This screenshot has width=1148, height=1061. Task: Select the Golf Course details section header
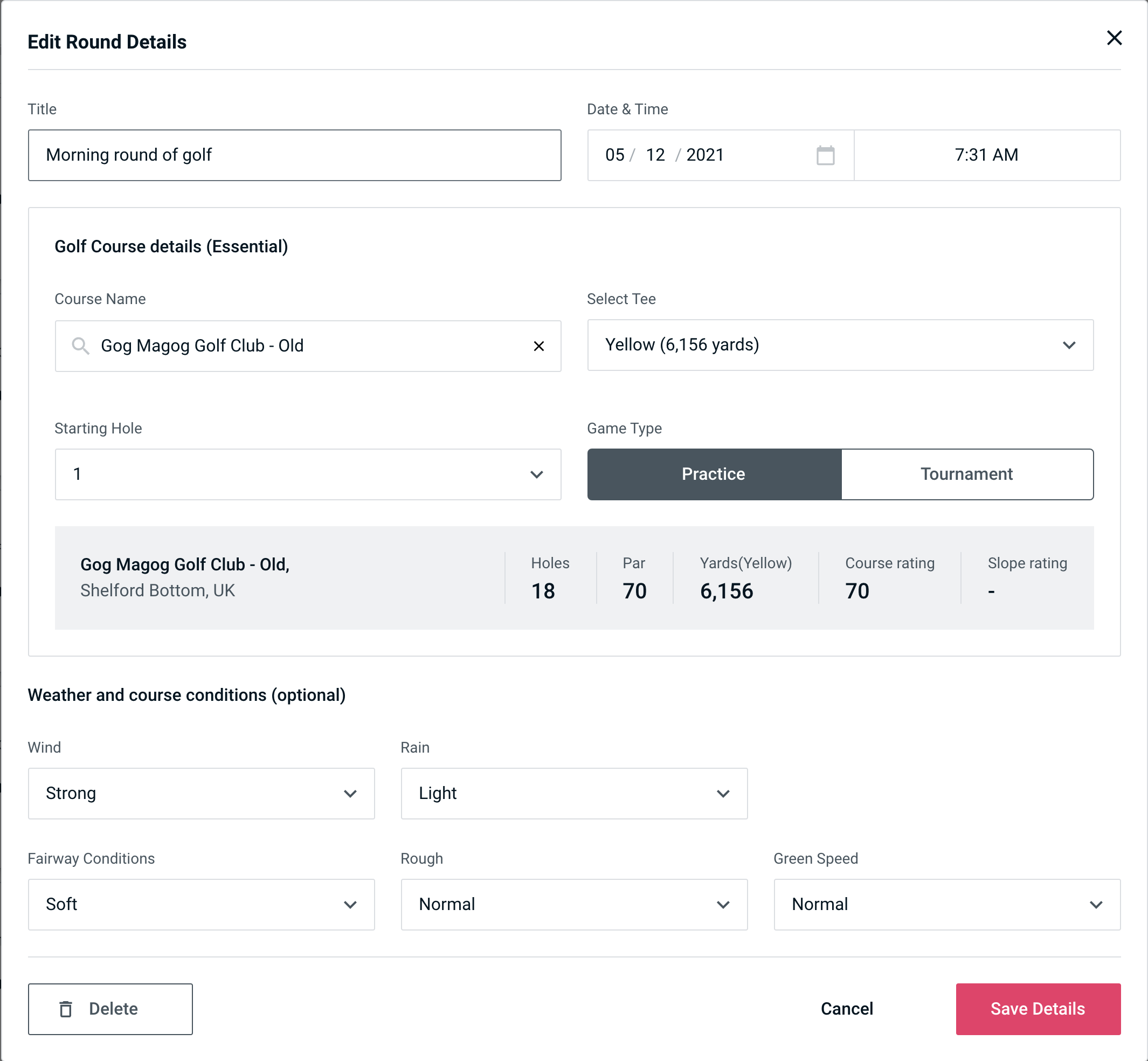[171, 246]
